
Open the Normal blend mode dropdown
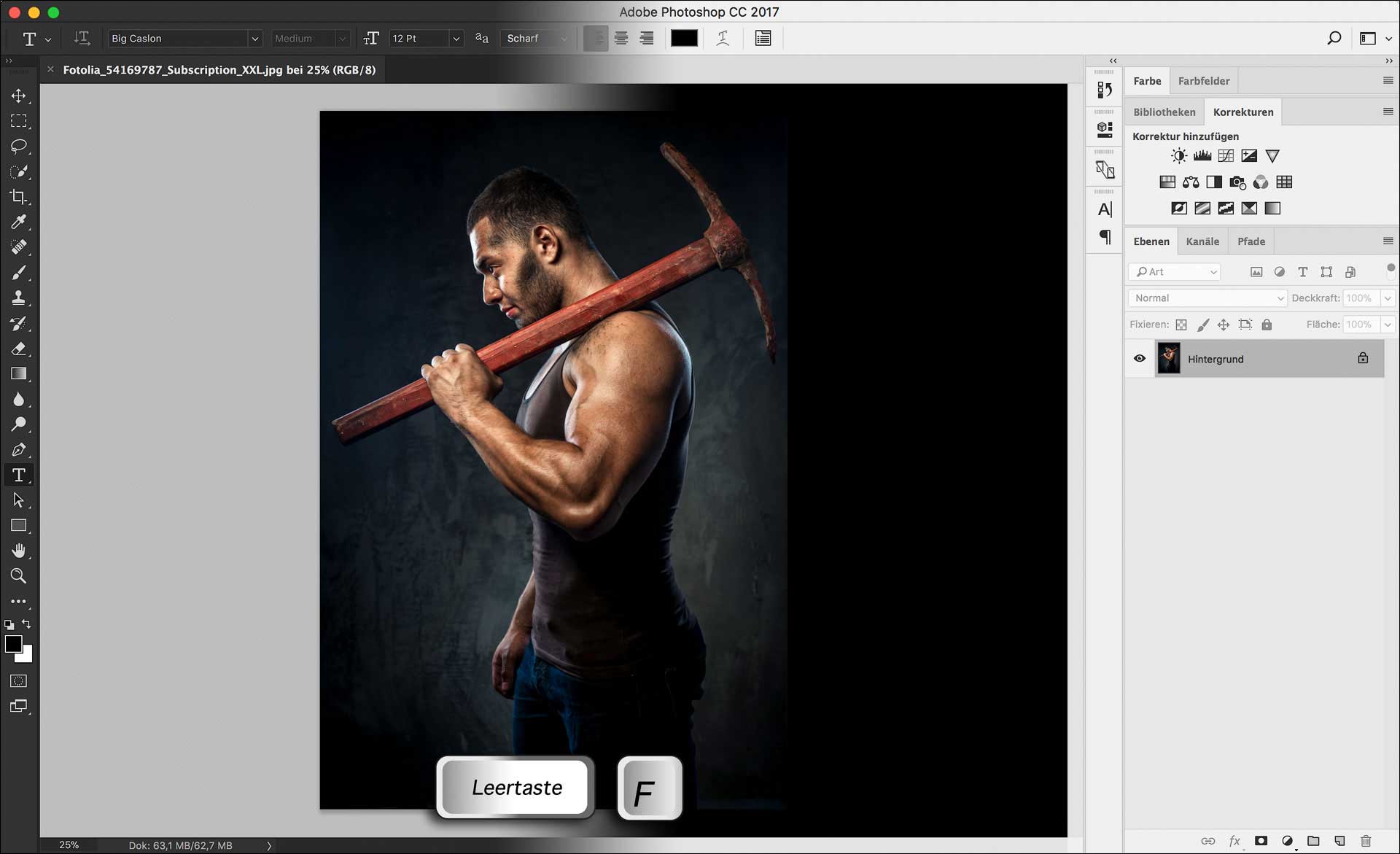(1207, 298)
